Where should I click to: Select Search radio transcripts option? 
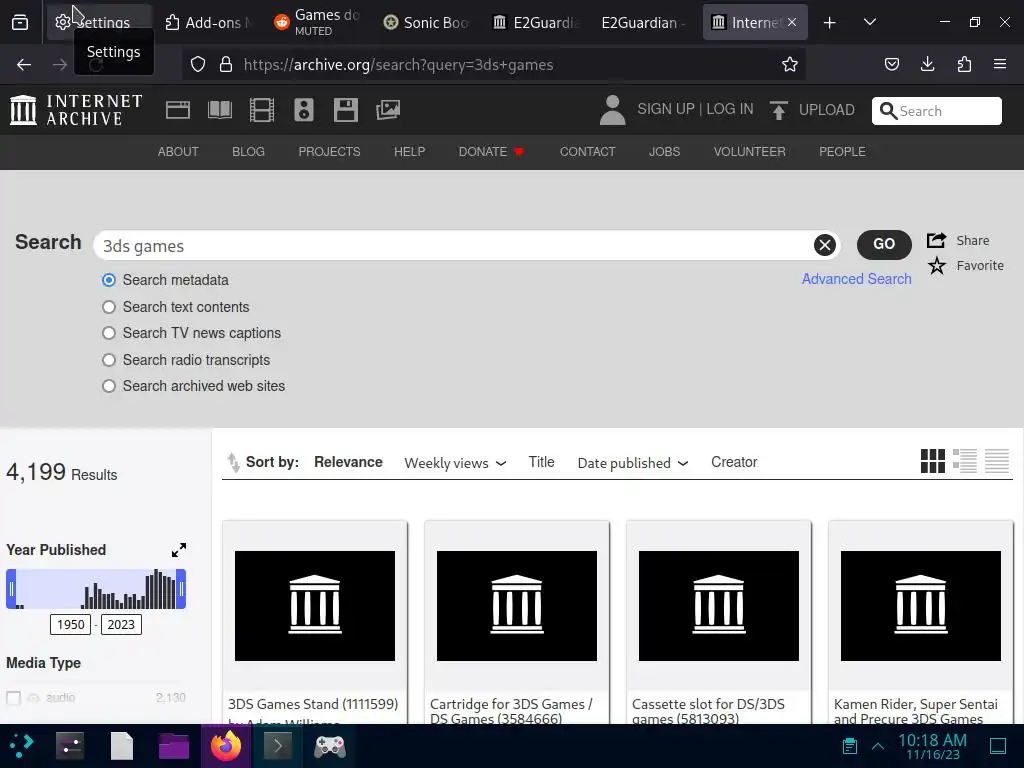click(109, 360)
